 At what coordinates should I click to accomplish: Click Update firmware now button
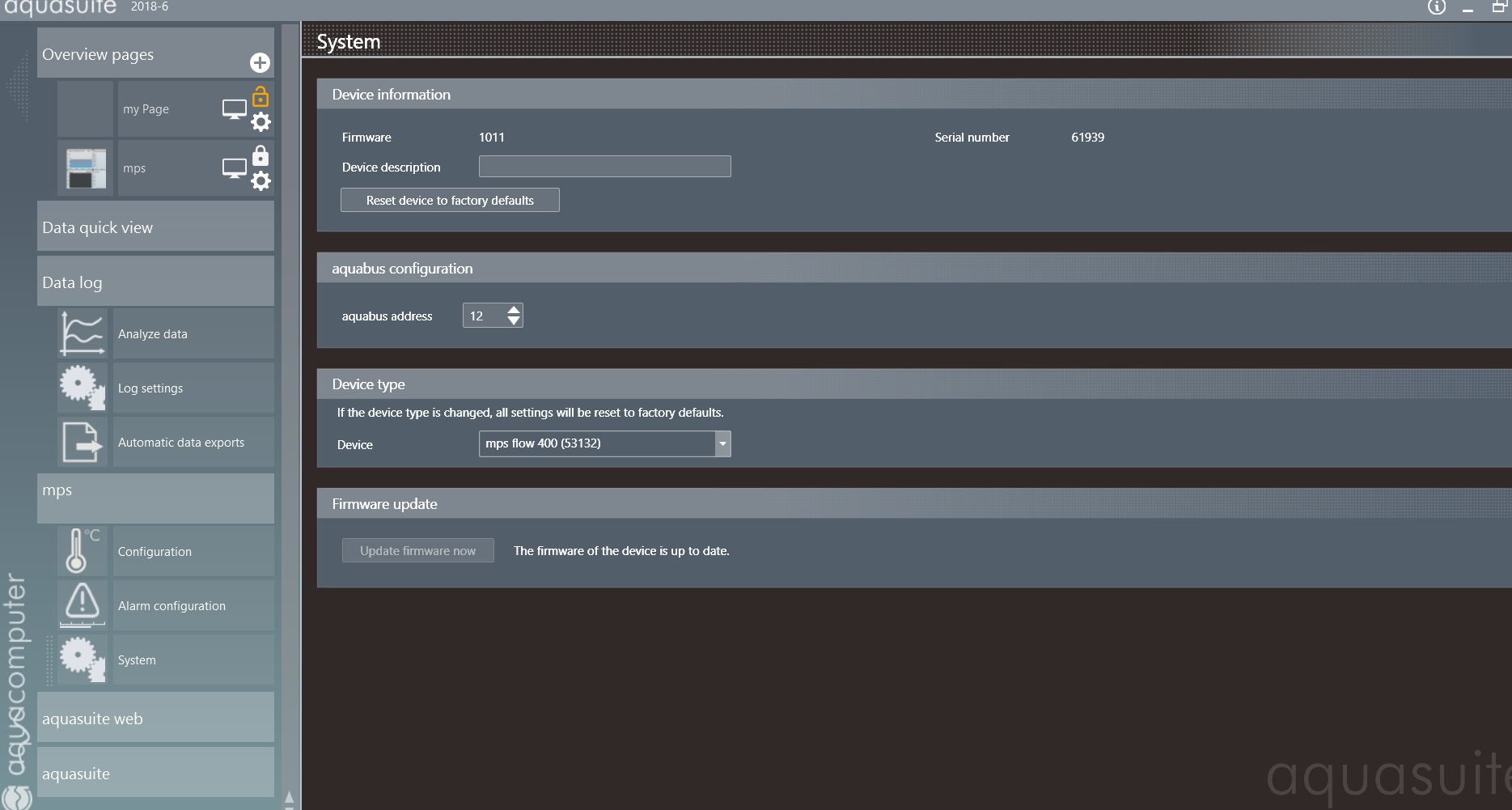tap(417, 550)
